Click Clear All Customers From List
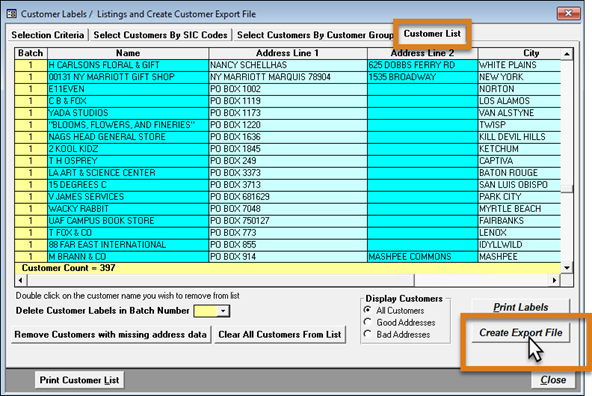This screenshot has height=396, width=592. [x=280, y=334]
